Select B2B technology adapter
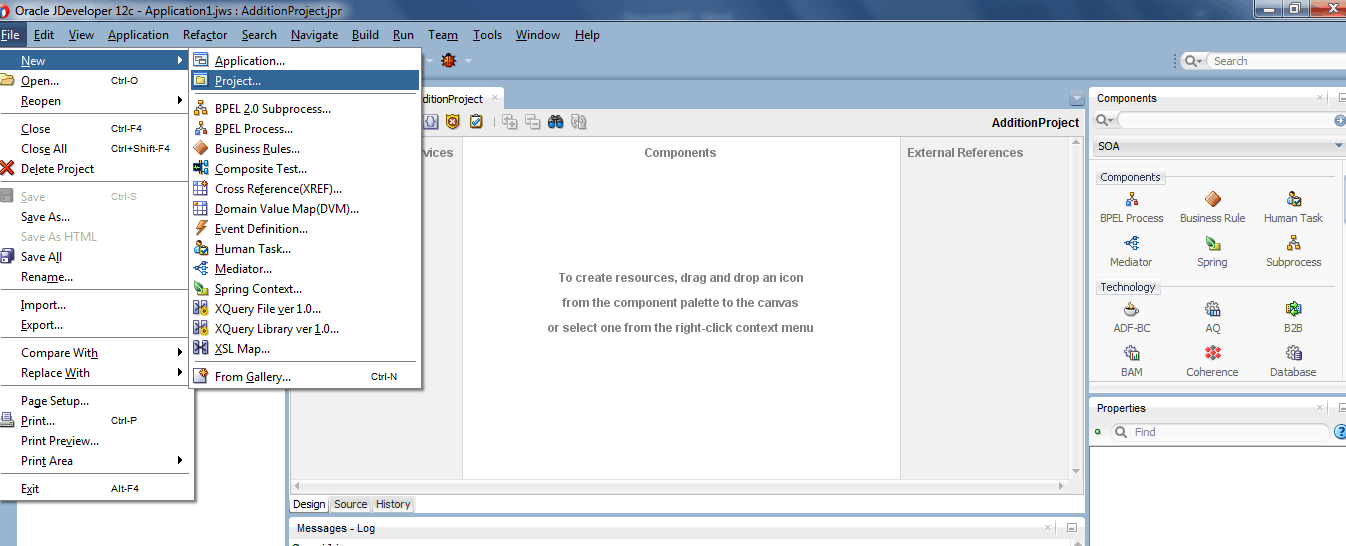 click(1293, 318)
